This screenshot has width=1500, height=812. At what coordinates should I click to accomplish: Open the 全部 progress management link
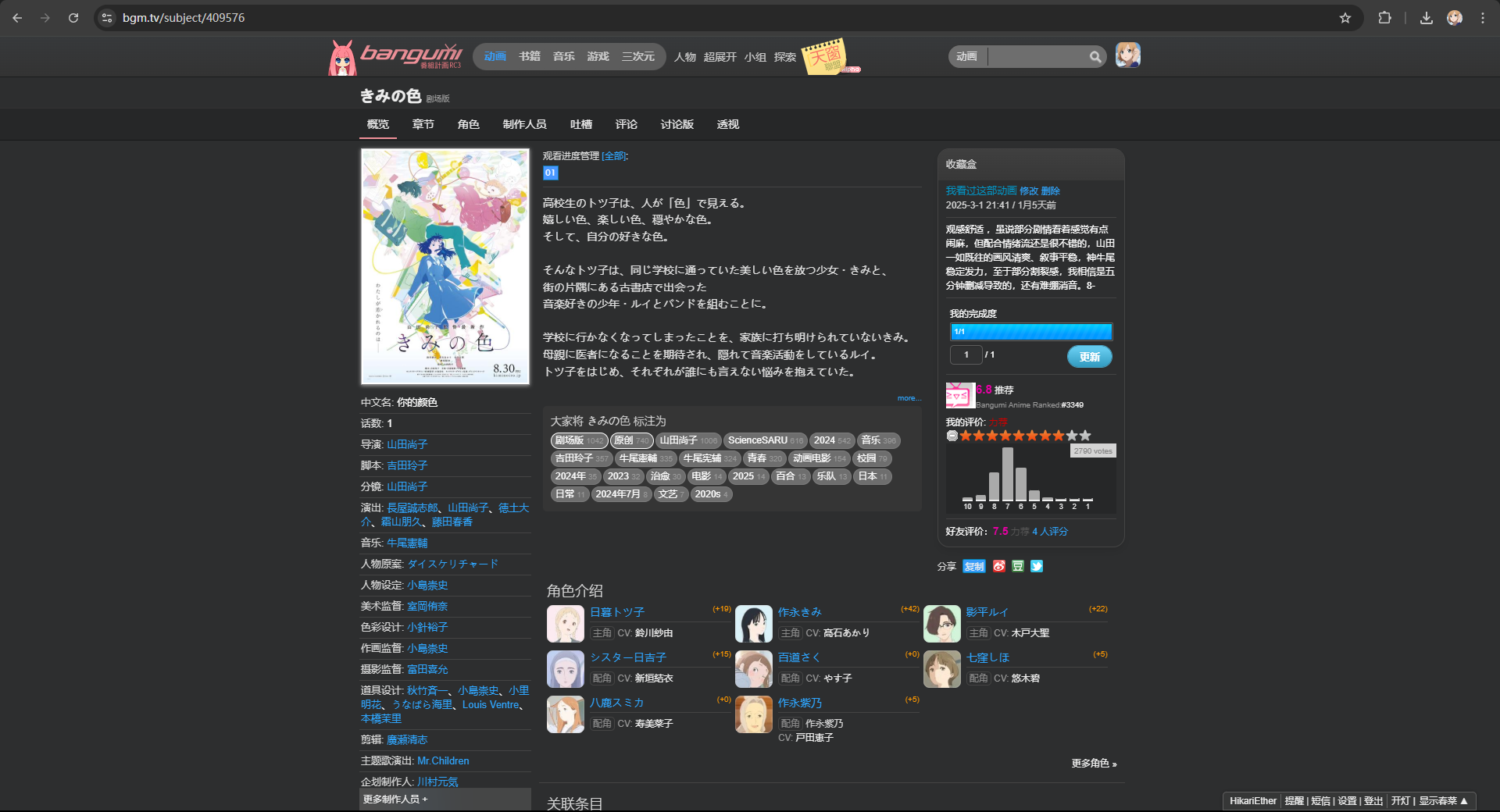coord(615,156)
